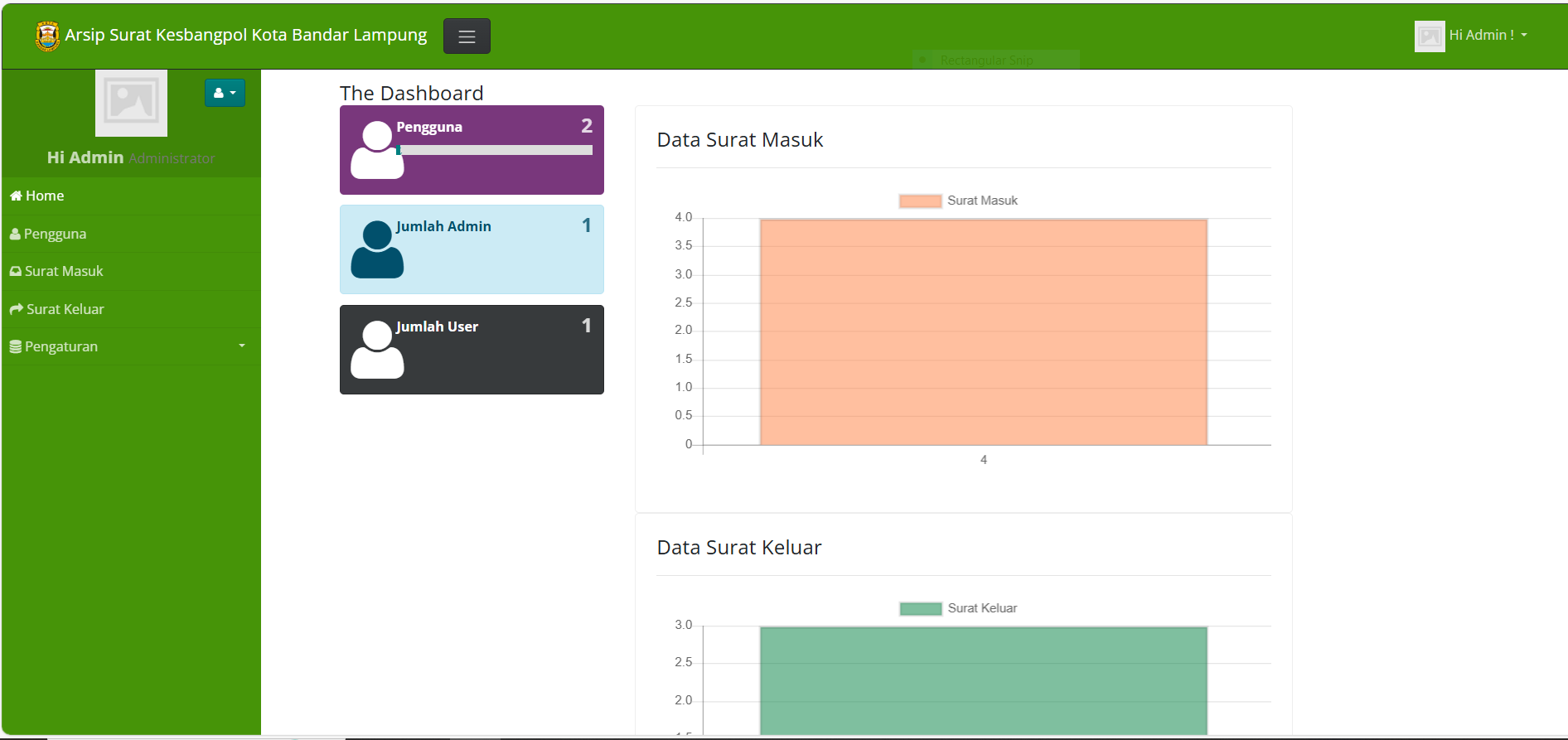Toggle the hamburger menu button
The height and width of the screenshot is (740, 1568).
[467, 36]
